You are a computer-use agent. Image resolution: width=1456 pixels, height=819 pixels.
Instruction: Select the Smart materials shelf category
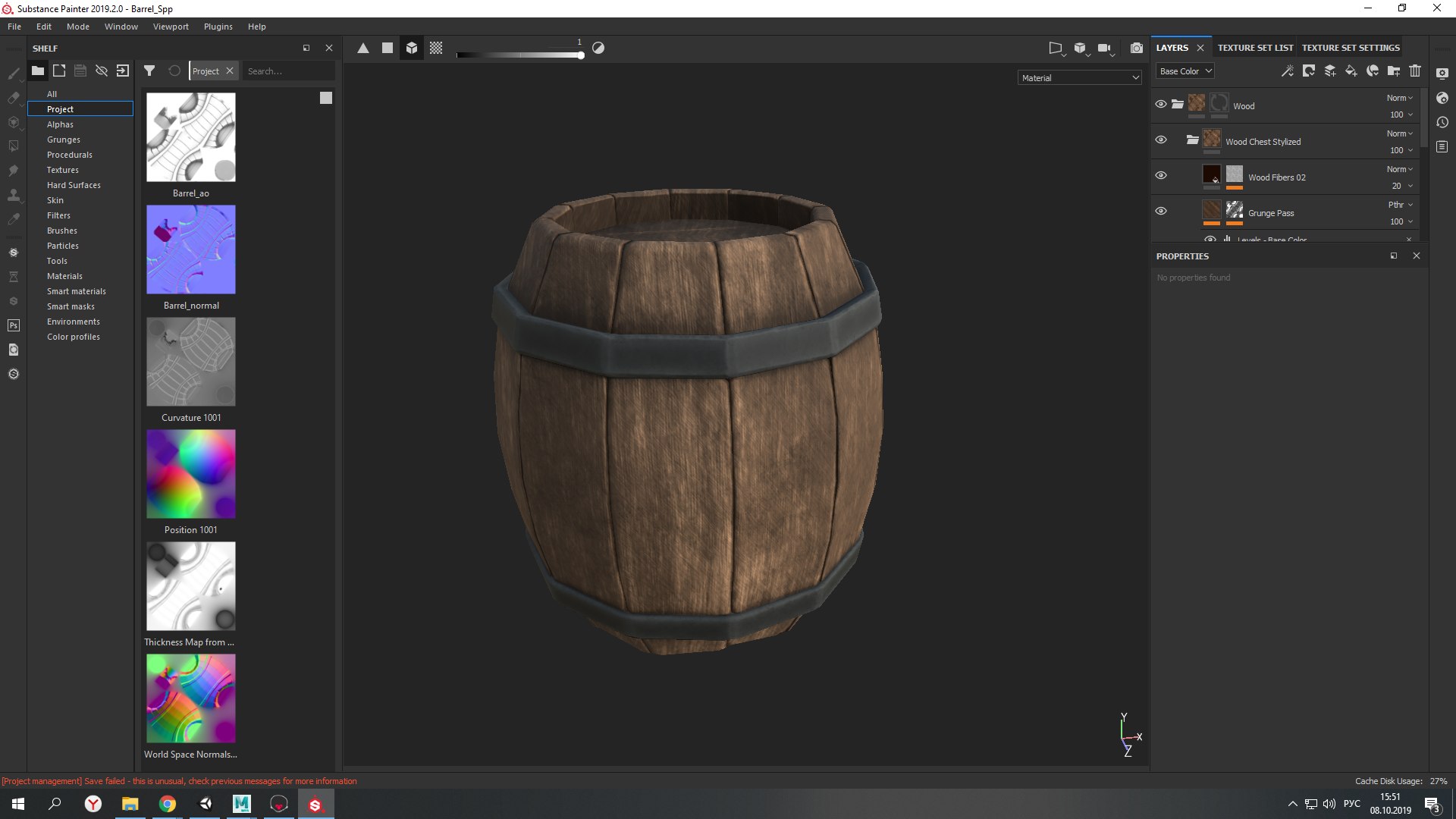pyautogui.click(x=77, y=291)
